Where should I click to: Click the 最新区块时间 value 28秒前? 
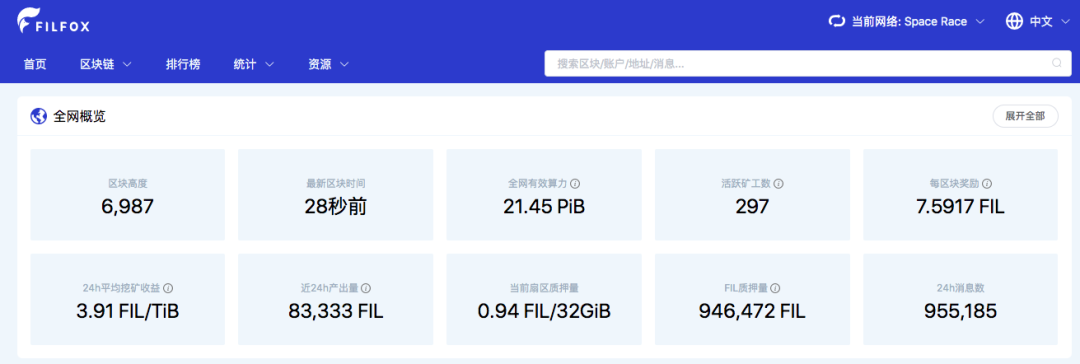[x=335, y=206]
